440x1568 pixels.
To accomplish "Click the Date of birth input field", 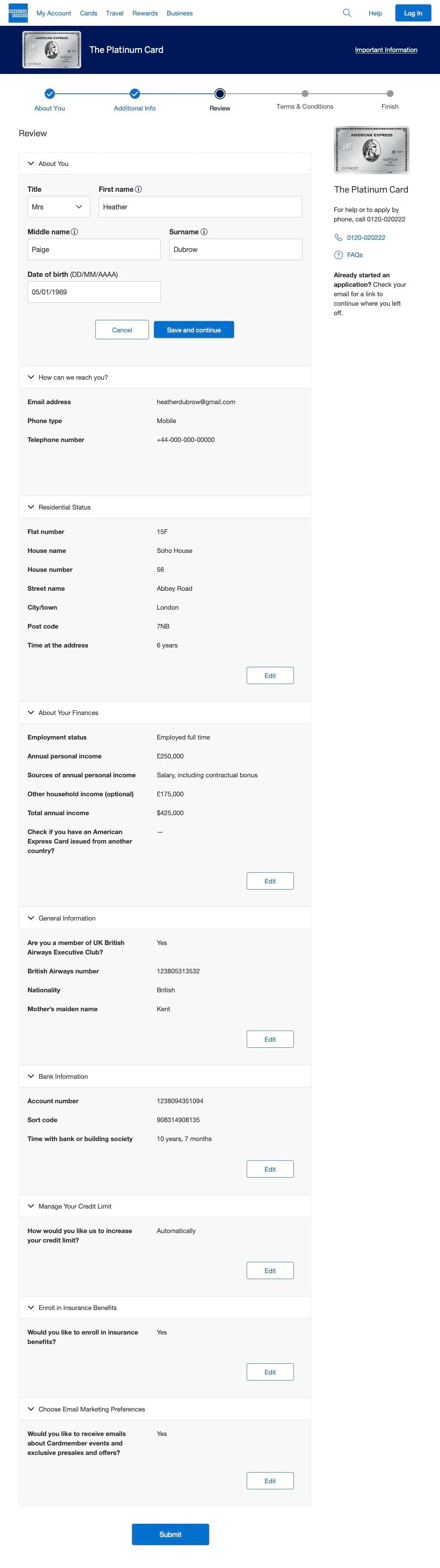I will pos(94,292).
